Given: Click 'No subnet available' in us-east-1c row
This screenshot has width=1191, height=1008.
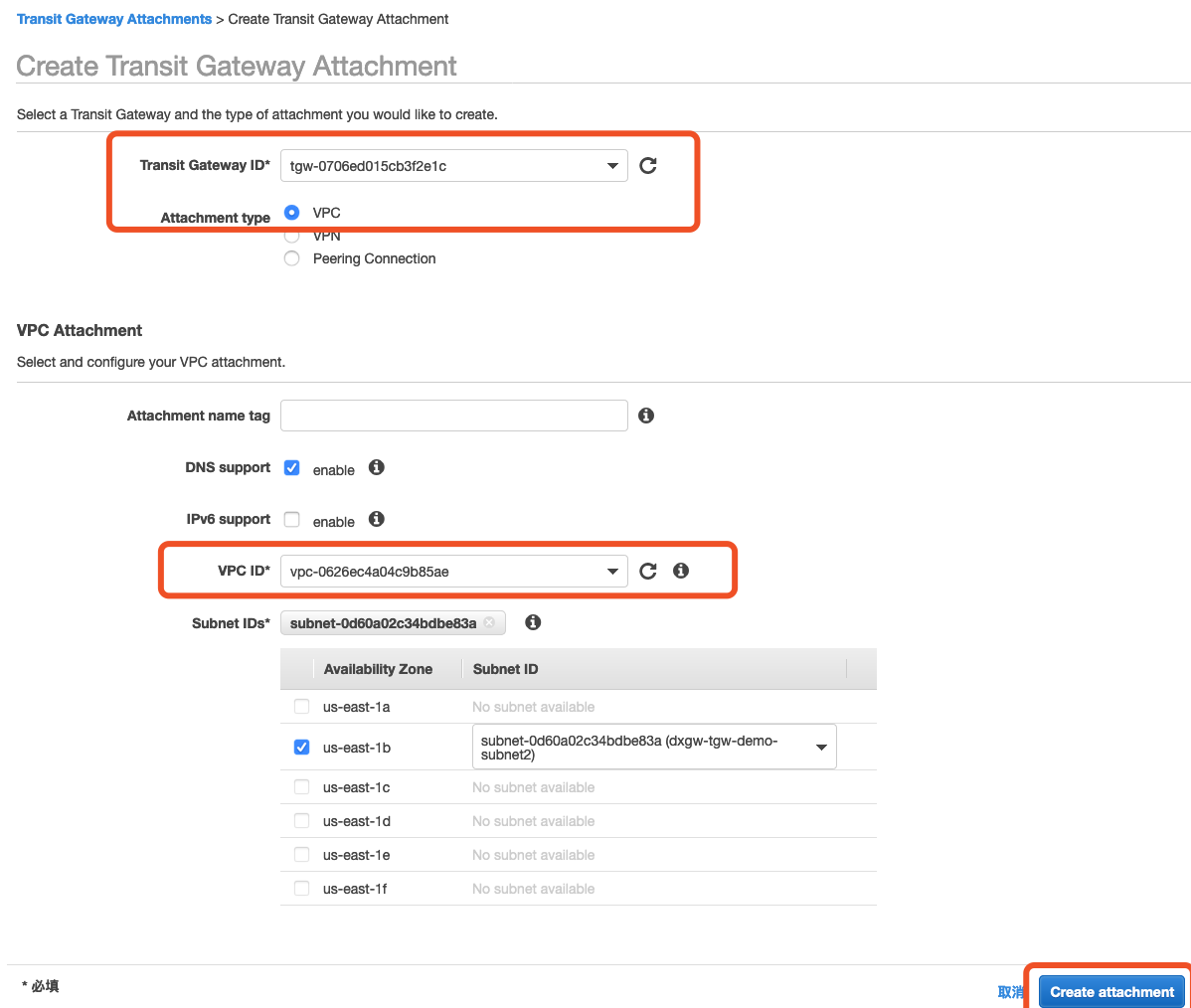Looking at the screenshot, I should click(533, 787).
